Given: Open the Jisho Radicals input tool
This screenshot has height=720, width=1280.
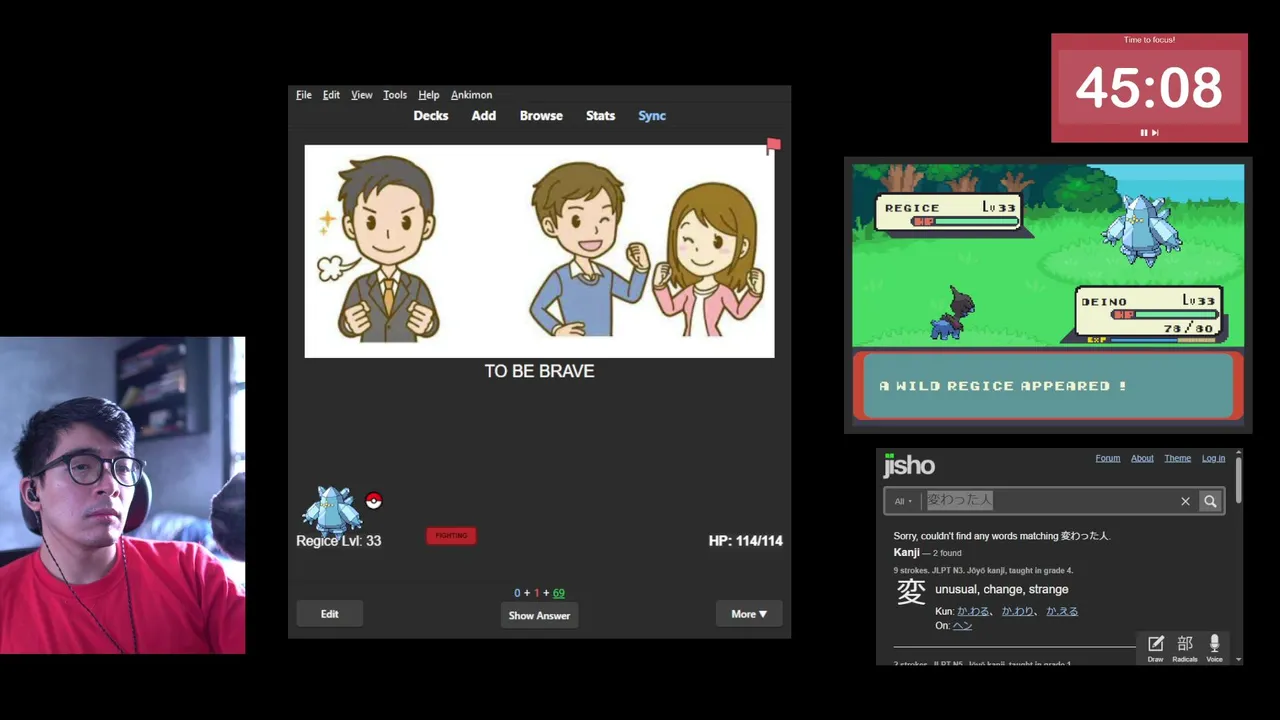Looking at the screenshot, I should click(1185, 648).
